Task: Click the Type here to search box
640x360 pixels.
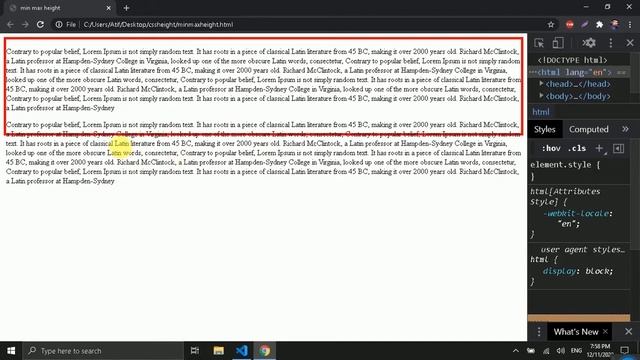Action: pyautogui.click(x=103, y=351)
